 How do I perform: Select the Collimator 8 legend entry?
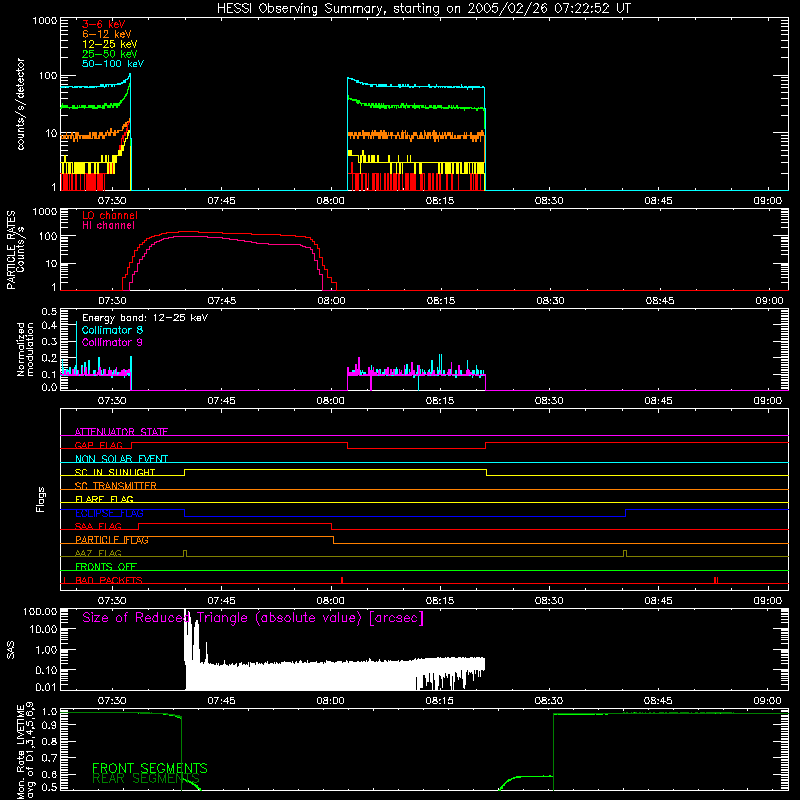[x=112, y=330]
